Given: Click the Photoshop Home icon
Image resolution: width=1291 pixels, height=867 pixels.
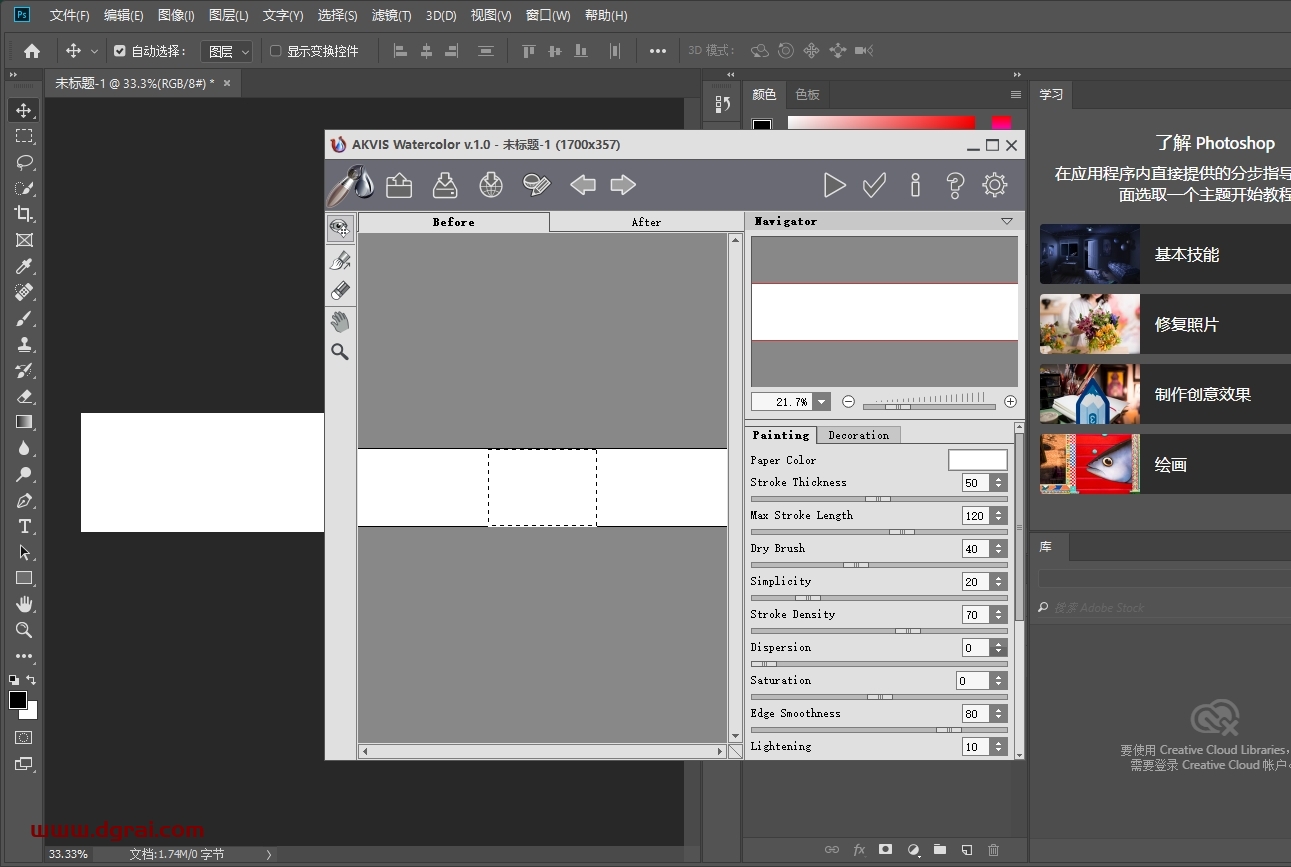Looking at the screenshot, I should (x=32, y=51).
